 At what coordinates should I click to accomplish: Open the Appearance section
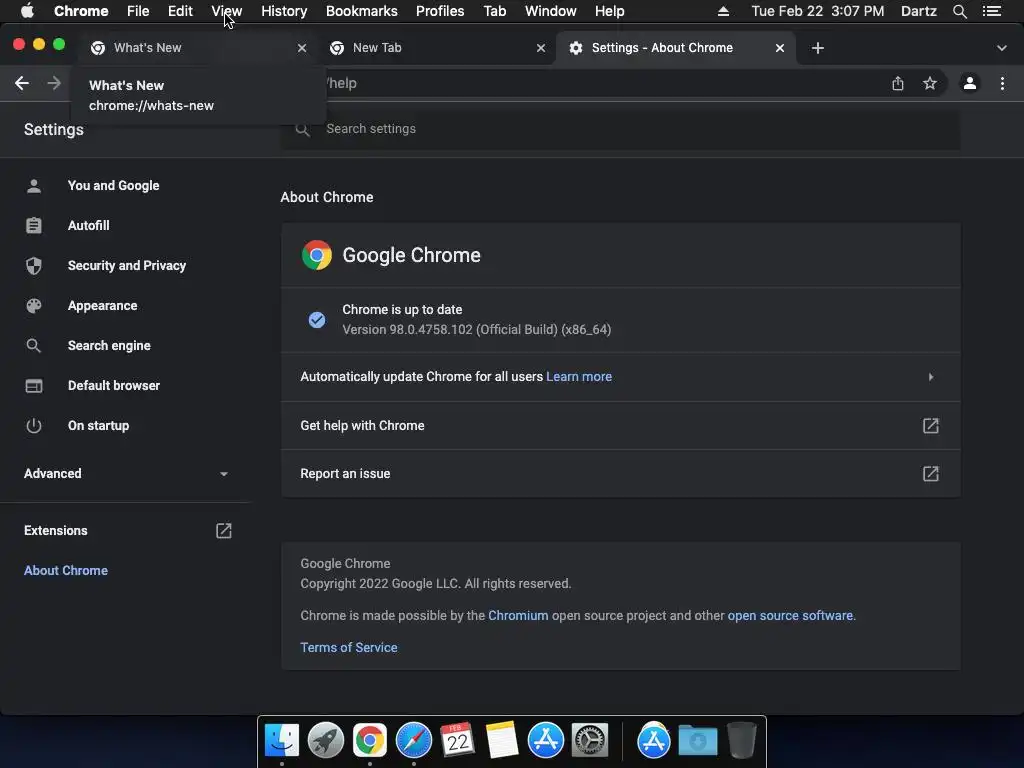click(103, 306)
